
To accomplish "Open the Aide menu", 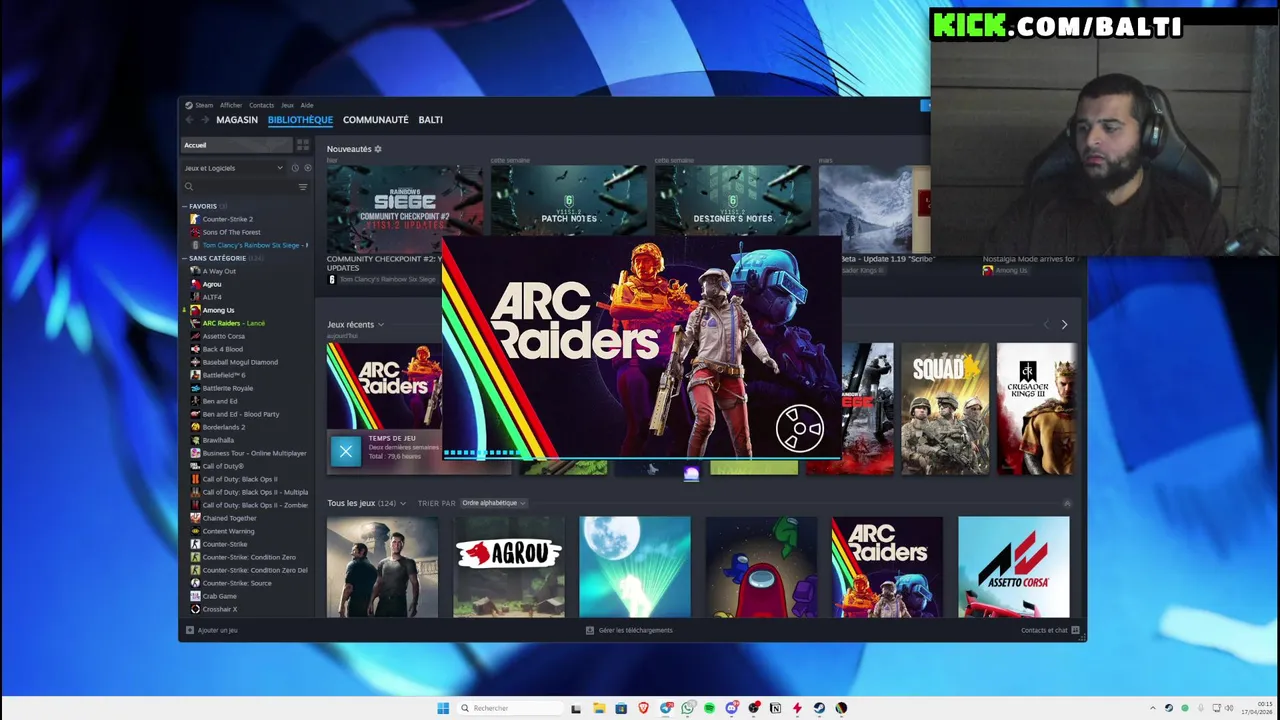I will tap(307, 105).
